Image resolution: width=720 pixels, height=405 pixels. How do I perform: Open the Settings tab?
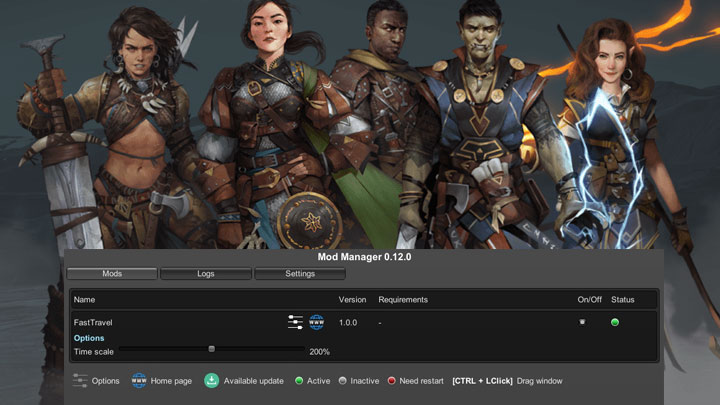point(300,274)
